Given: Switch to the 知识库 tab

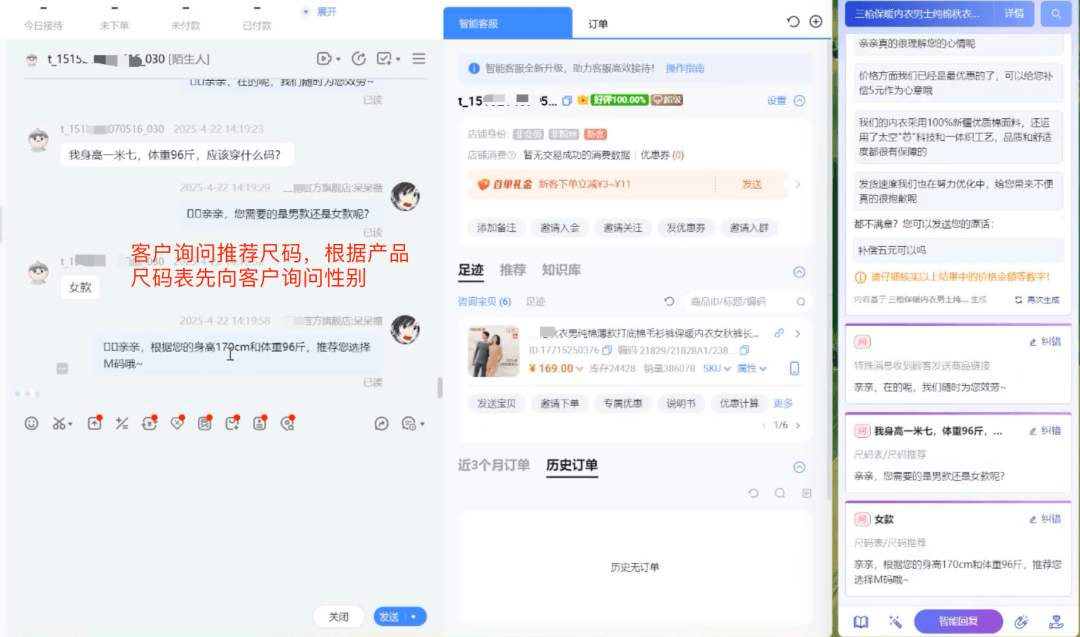Looking at the screenshot, I should pos(561,270).
